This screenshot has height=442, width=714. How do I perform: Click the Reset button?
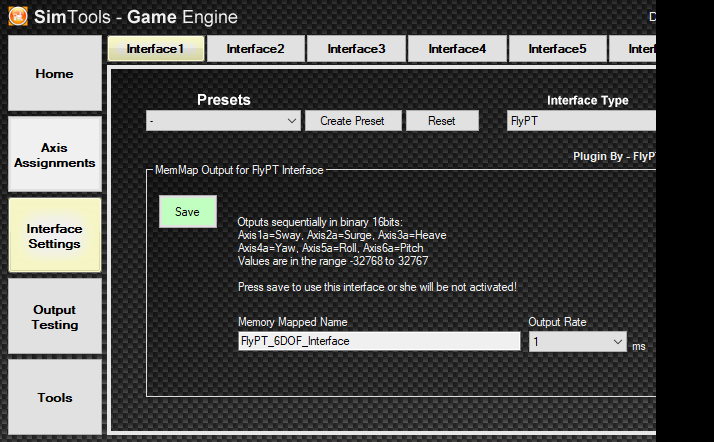click(x=442, y=121)
